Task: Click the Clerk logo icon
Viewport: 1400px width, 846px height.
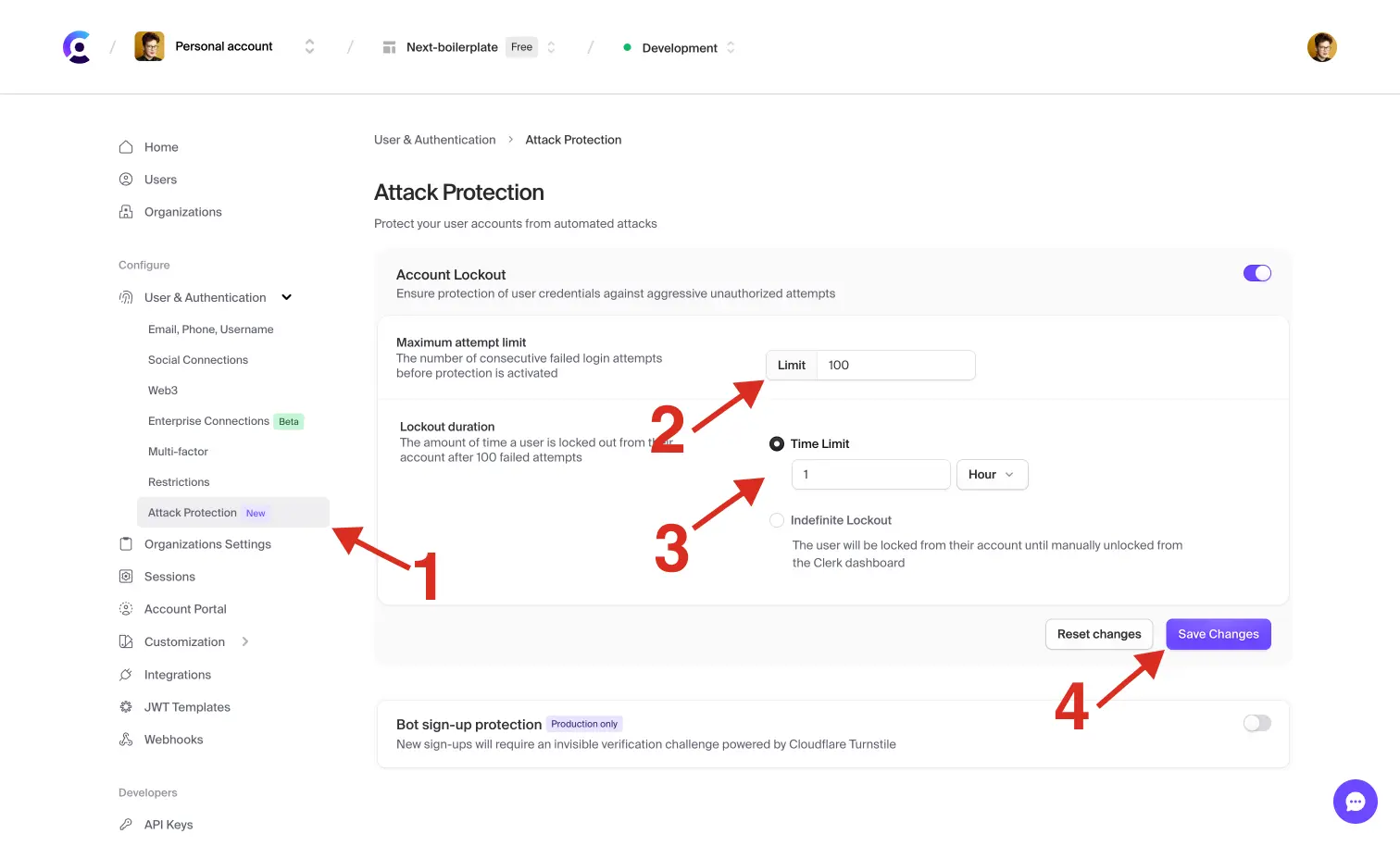Action: click(x=77, y=47)
